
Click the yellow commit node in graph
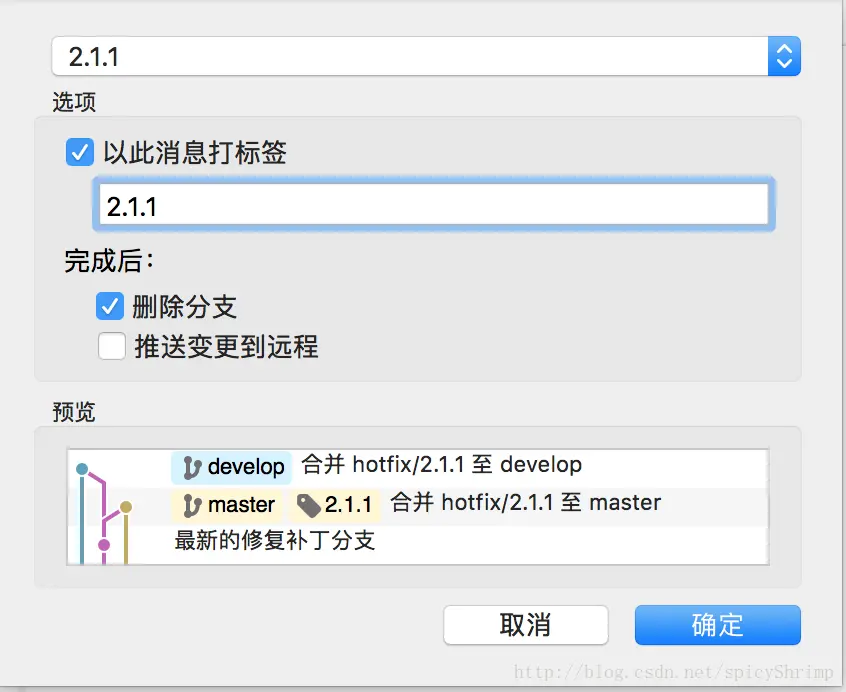[126, 507]
